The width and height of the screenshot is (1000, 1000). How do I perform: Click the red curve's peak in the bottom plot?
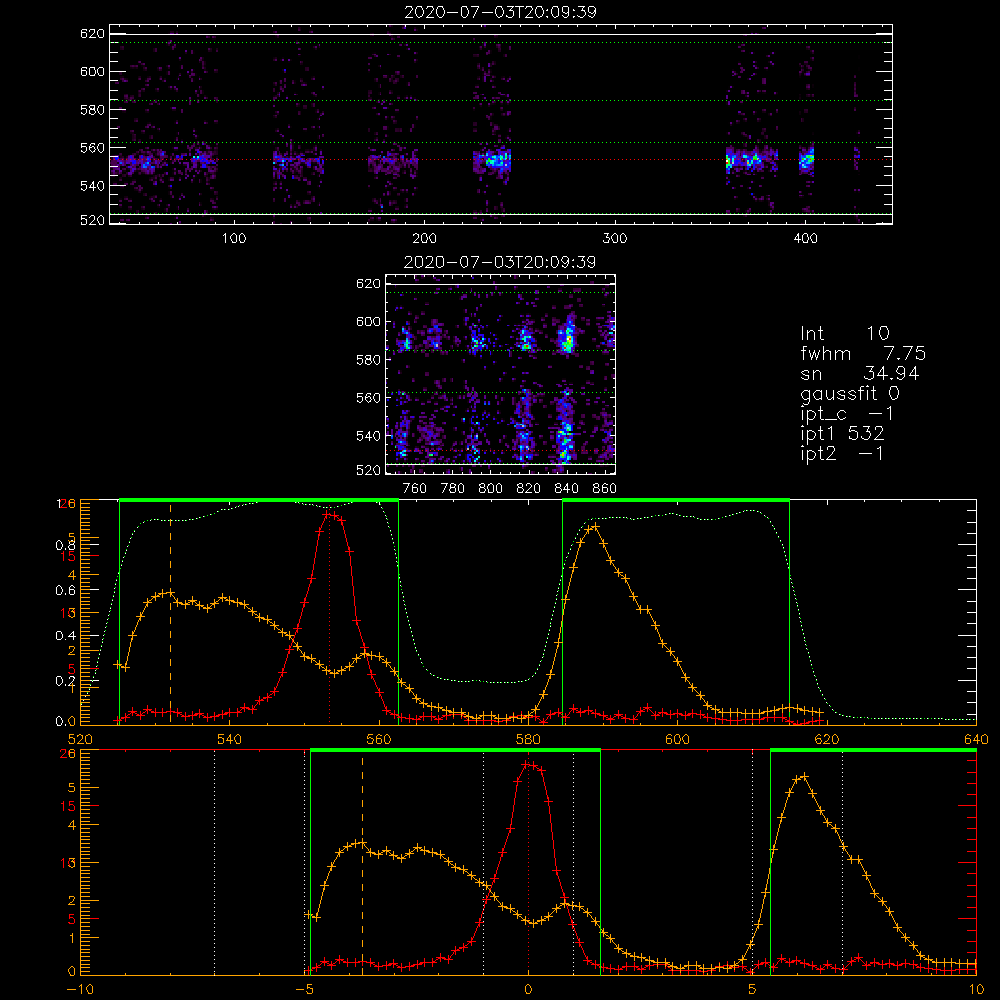tap(527, 763)
